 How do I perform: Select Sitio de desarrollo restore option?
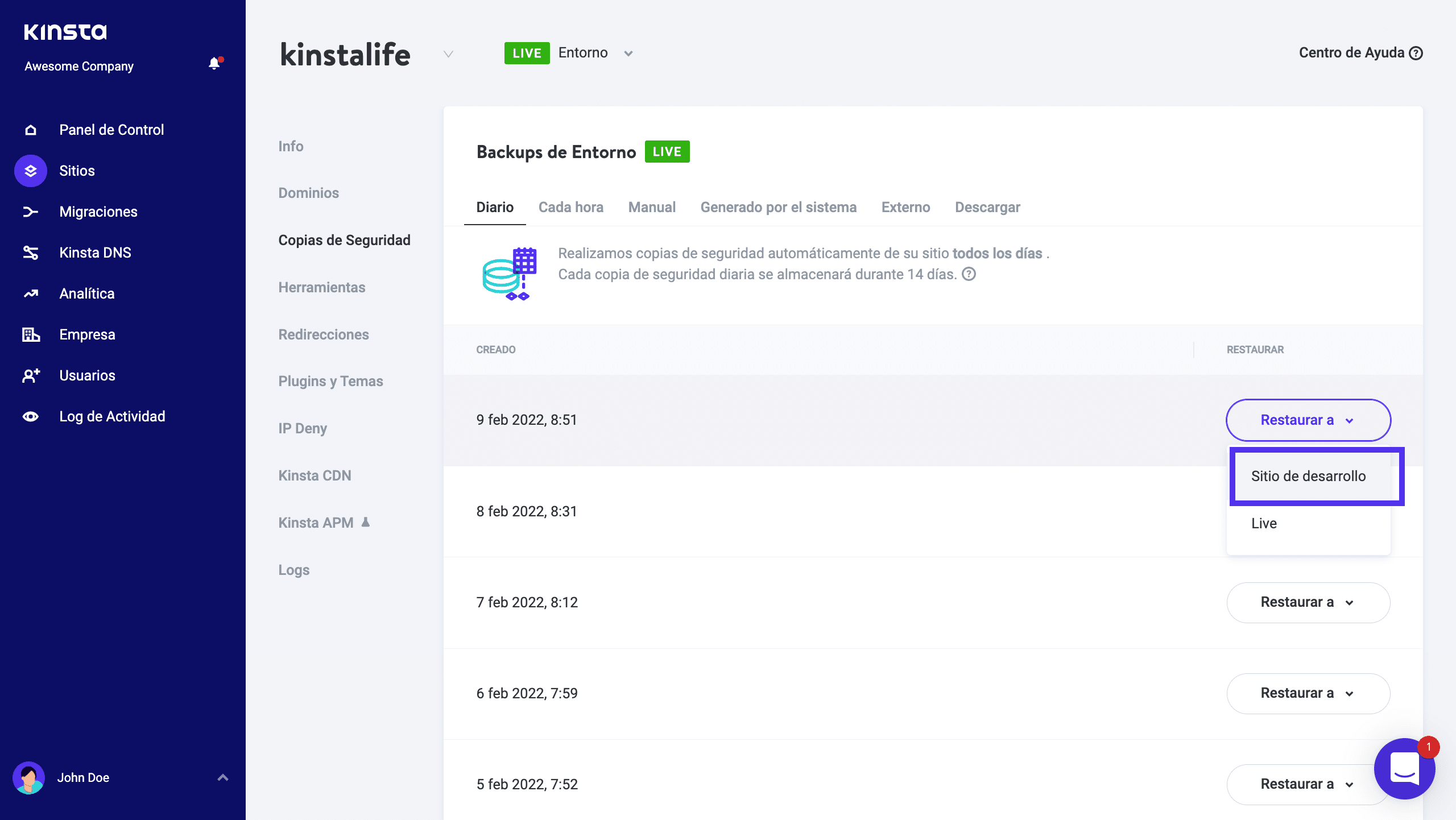(1308, 476)
